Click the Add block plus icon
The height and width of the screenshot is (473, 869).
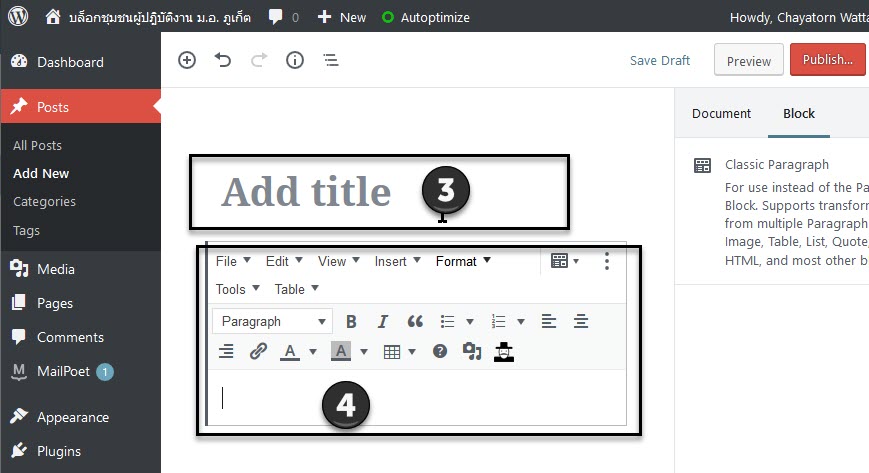point(187,60)
